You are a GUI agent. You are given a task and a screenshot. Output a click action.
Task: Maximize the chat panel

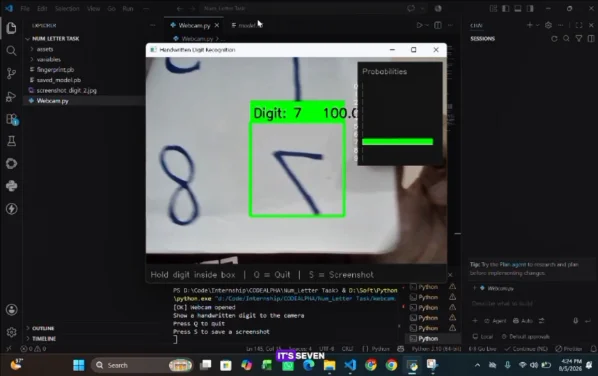click(x=579, y=25)
